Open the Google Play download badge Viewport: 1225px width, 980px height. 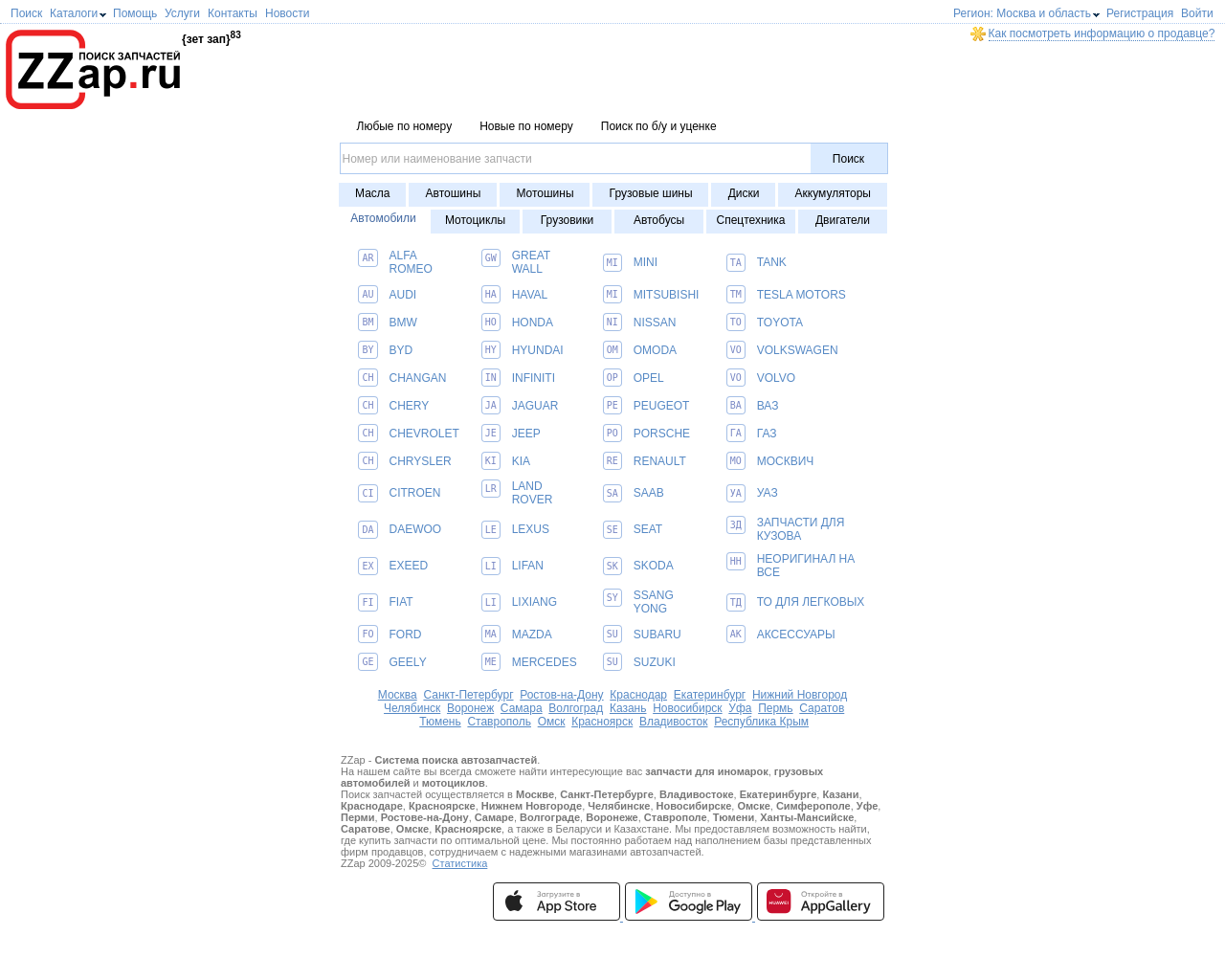(x=688, y=902)
